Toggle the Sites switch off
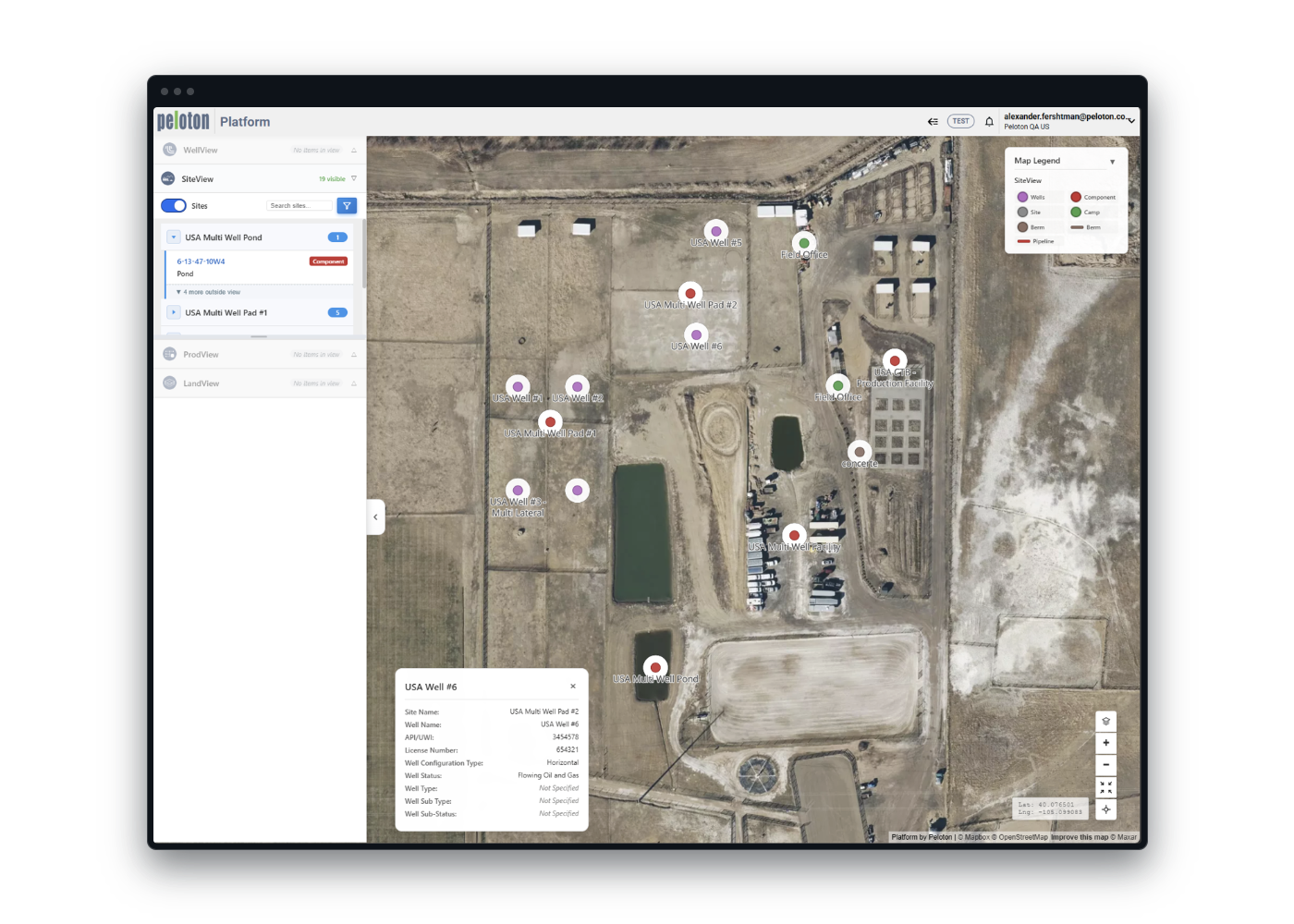This screenshot has width=1294, height=924. click(x=174, y=206)
